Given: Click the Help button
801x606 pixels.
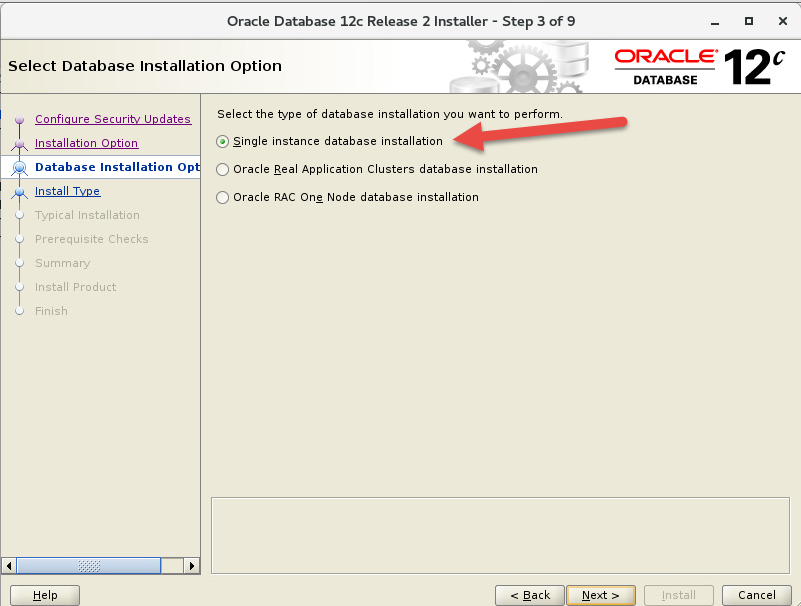Looking at the screenshot, I should (45, 595).
